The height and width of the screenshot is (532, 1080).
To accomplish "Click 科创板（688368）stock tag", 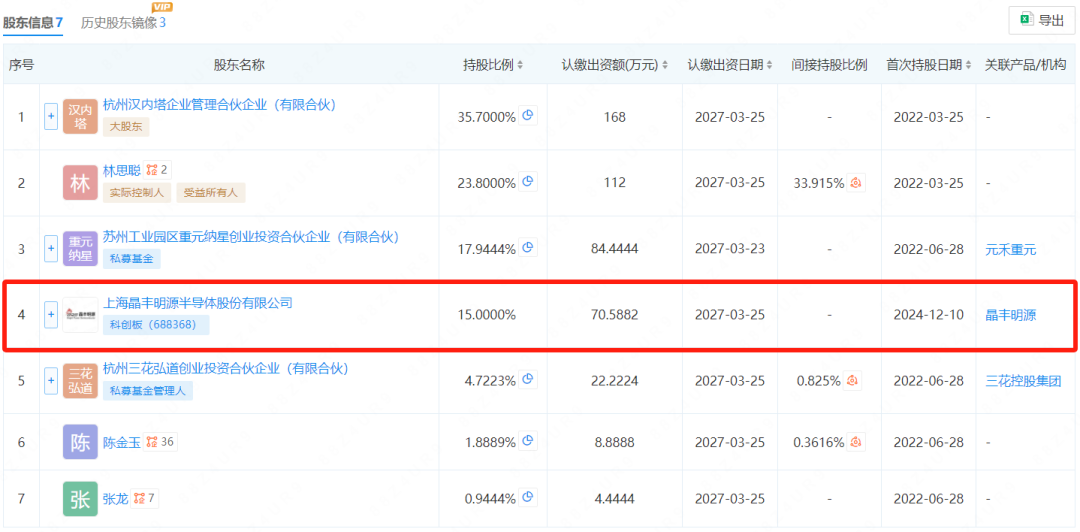I will pos(156,325).
